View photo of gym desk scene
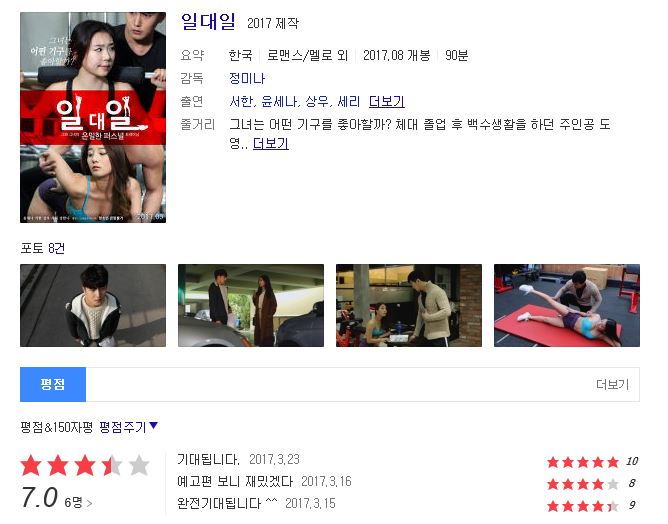668x524 pixels. [x=409, y=305]
